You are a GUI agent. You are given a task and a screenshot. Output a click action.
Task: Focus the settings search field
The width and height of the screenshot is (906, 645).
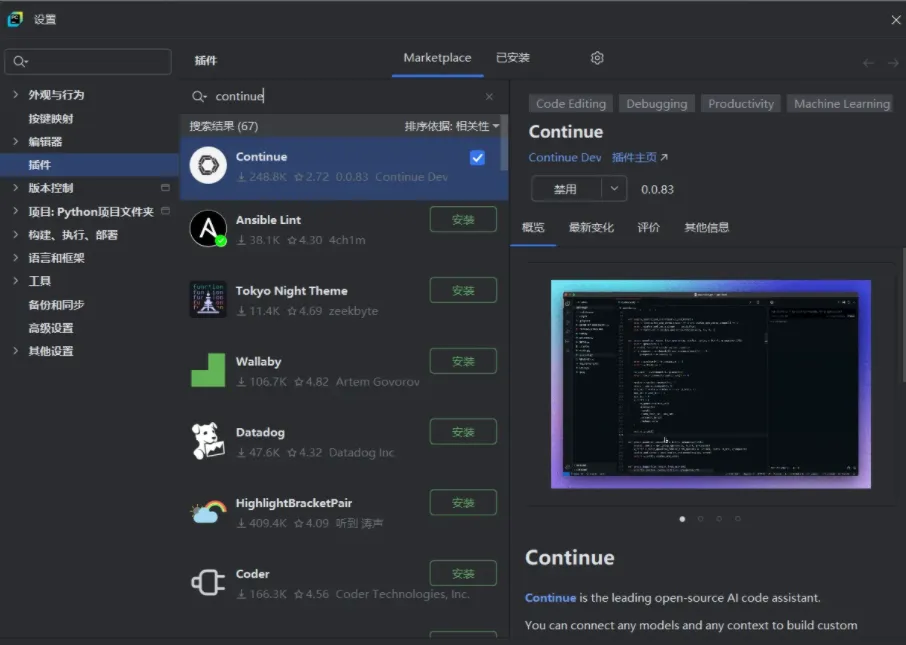click(x=88, y=61)
